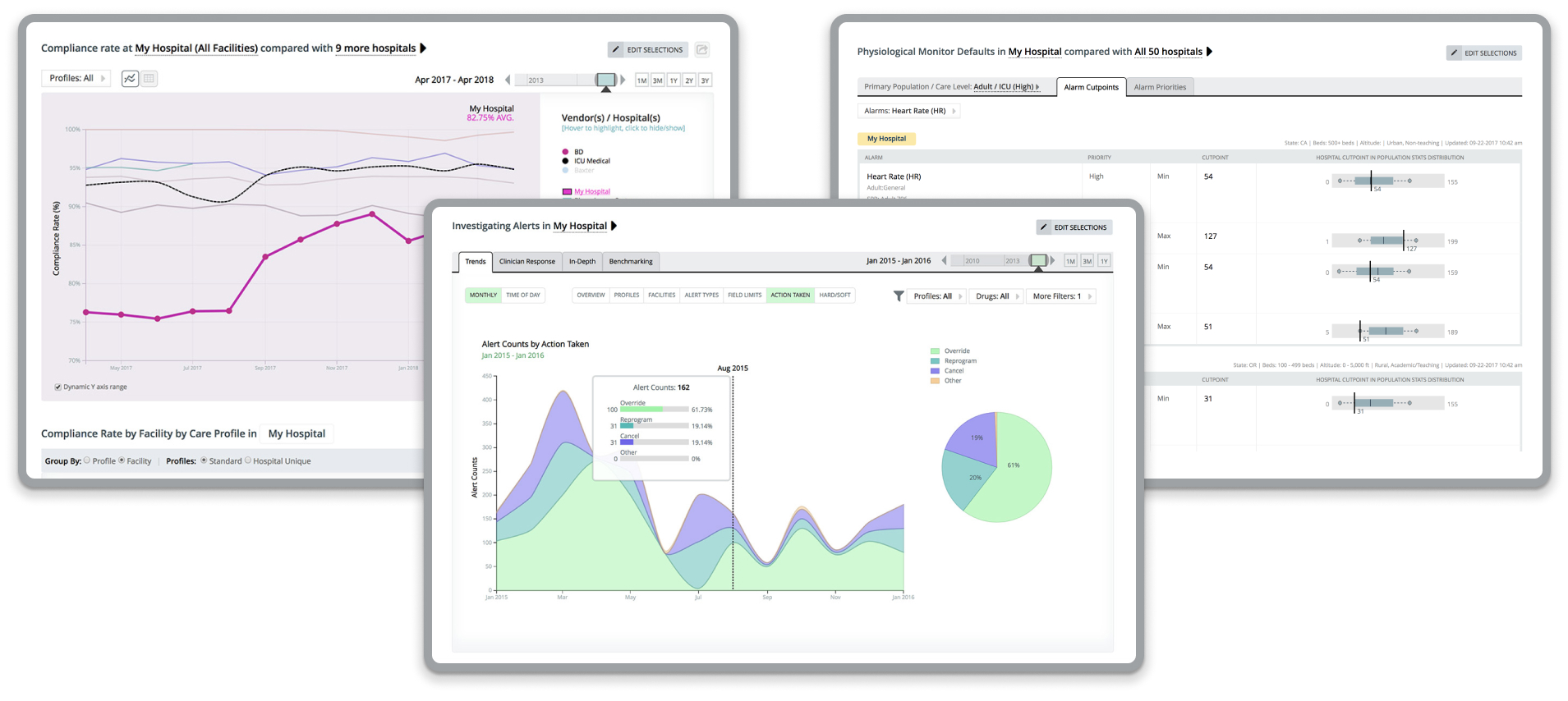Image resolution: width=1568 pixels, height=701 pixels.
Task: Open Alarms: Heart Rate (HR) dropdown
Action: pyautogui.click(x=908, y=111)
